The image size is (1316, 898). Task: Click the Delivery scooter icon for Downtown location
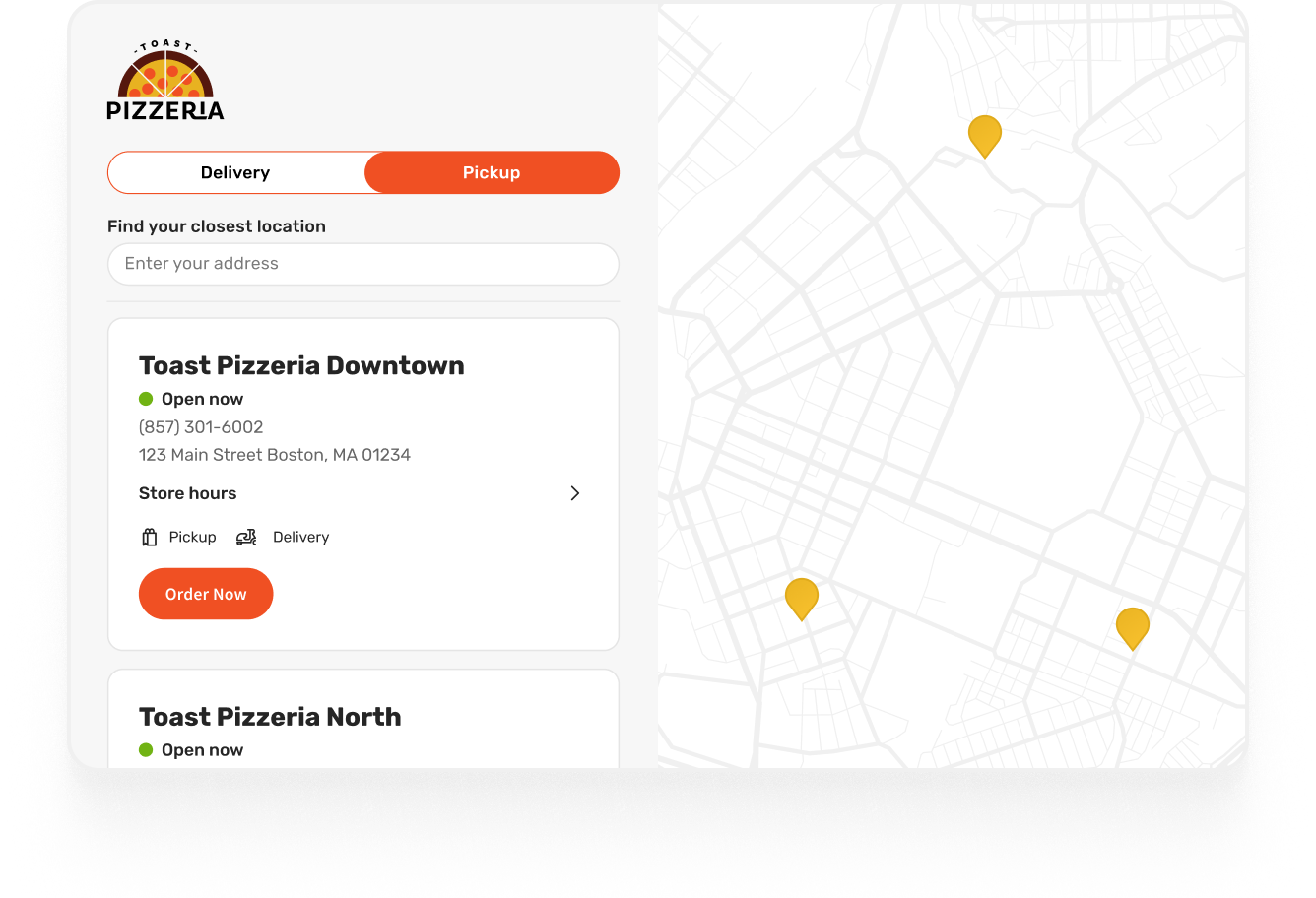[x=246, y=537]
